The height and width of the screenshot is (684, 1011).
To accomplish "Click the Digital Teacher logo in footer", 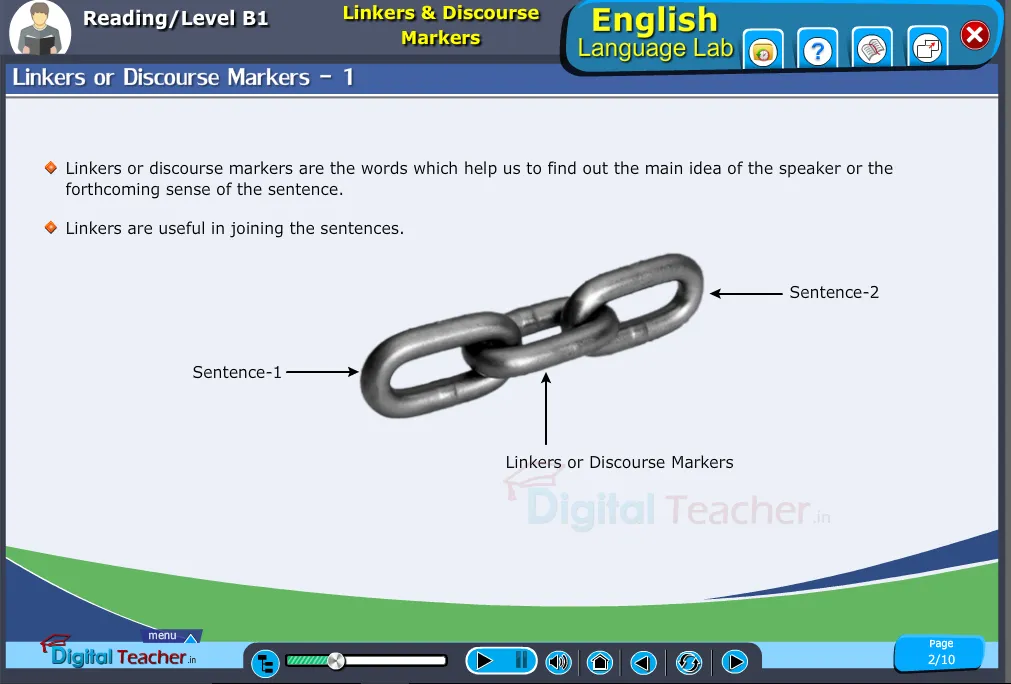I will click(x=119, y=652).
